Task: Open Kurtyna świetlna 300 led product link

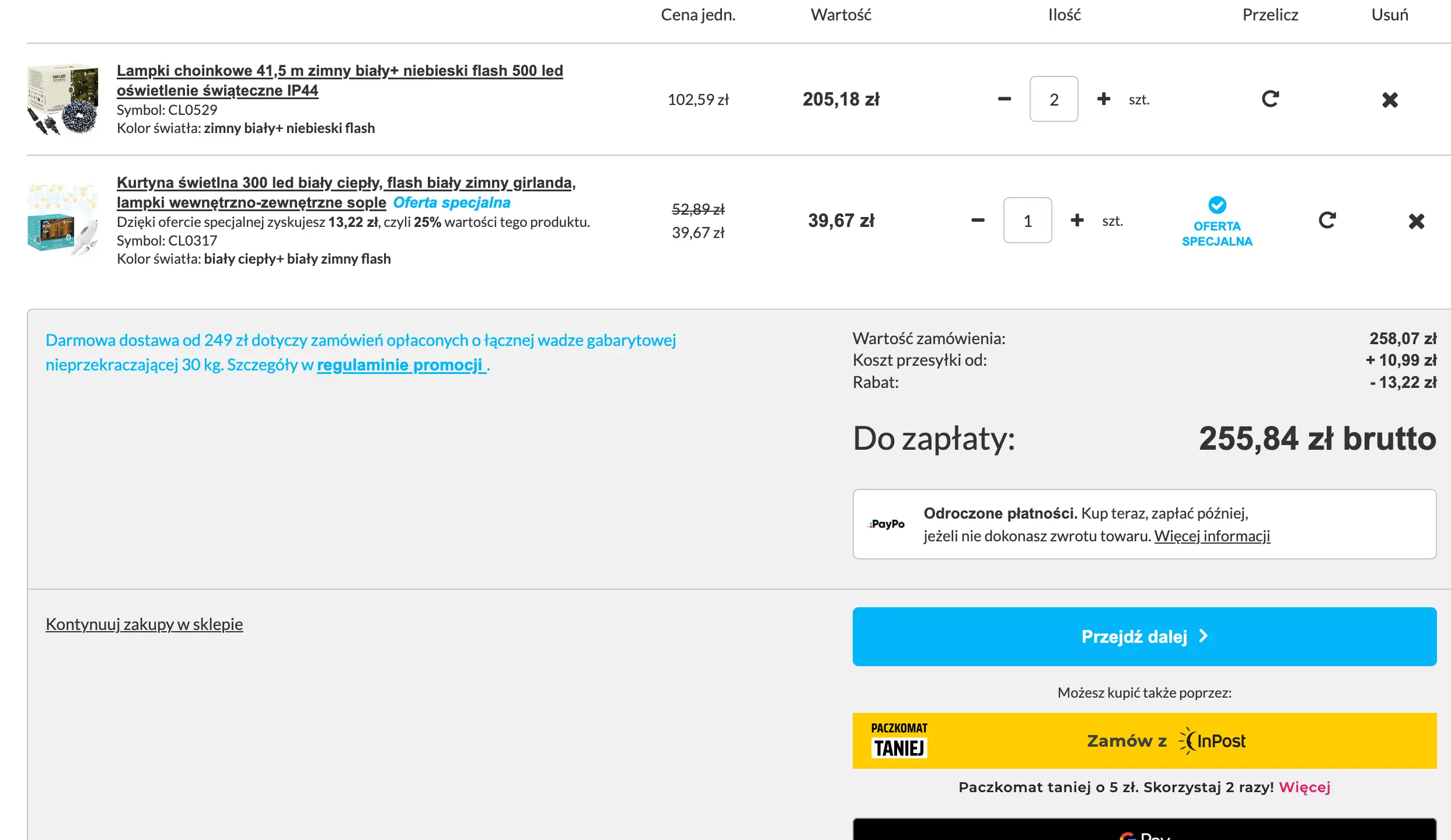Action: (346, 183)
